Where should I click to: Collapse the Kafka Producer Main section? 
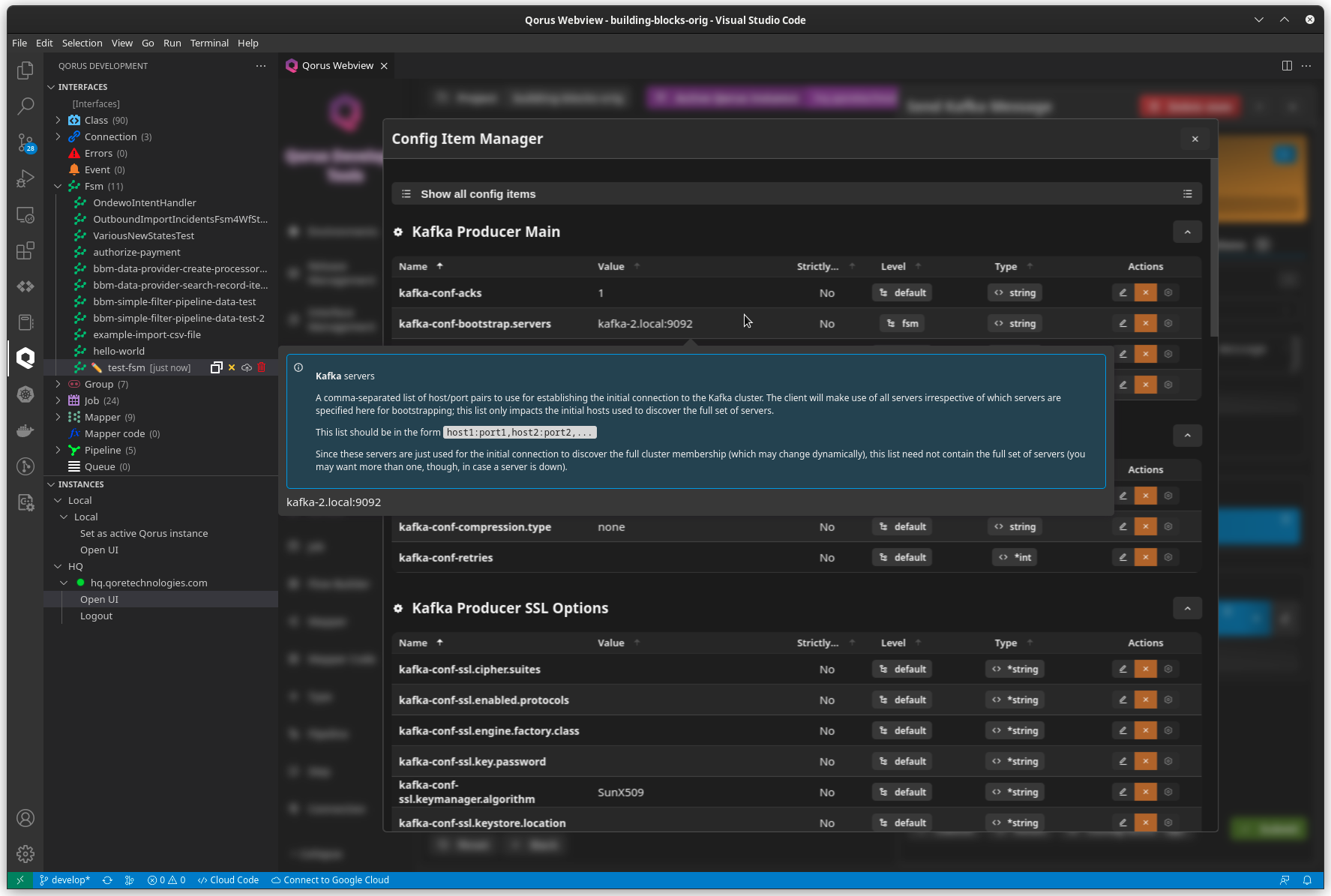click(x=1187, y=232)
